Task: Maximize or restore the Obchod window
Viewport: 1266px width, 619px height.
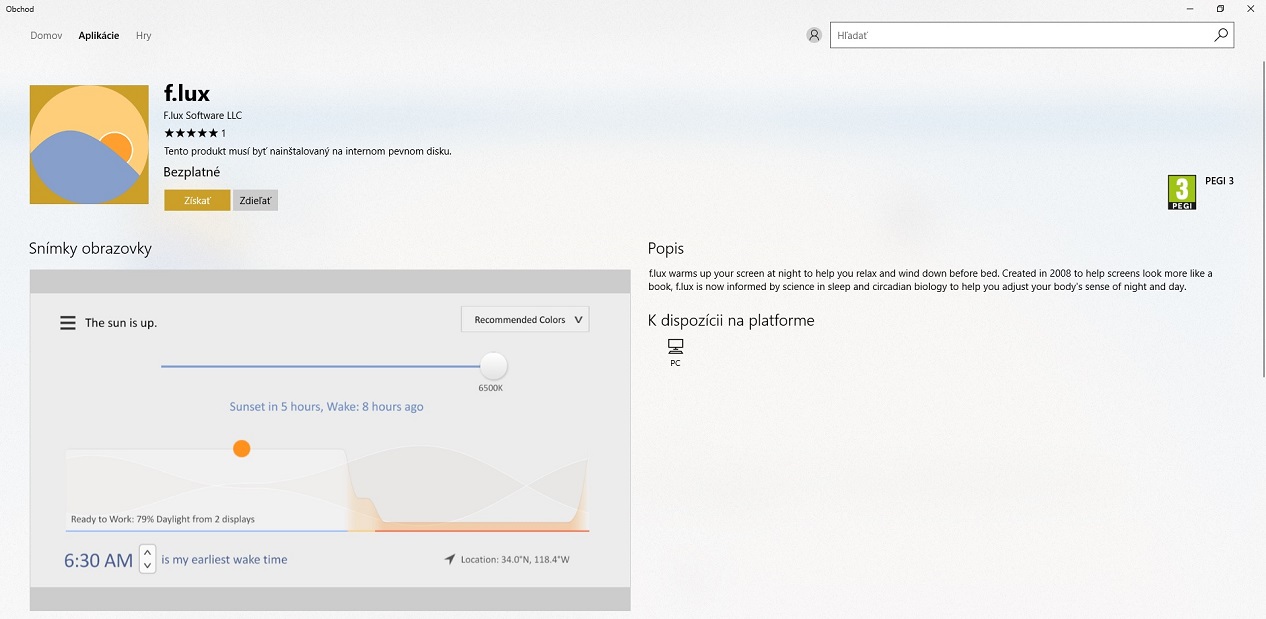Action: coord(1220,9)
